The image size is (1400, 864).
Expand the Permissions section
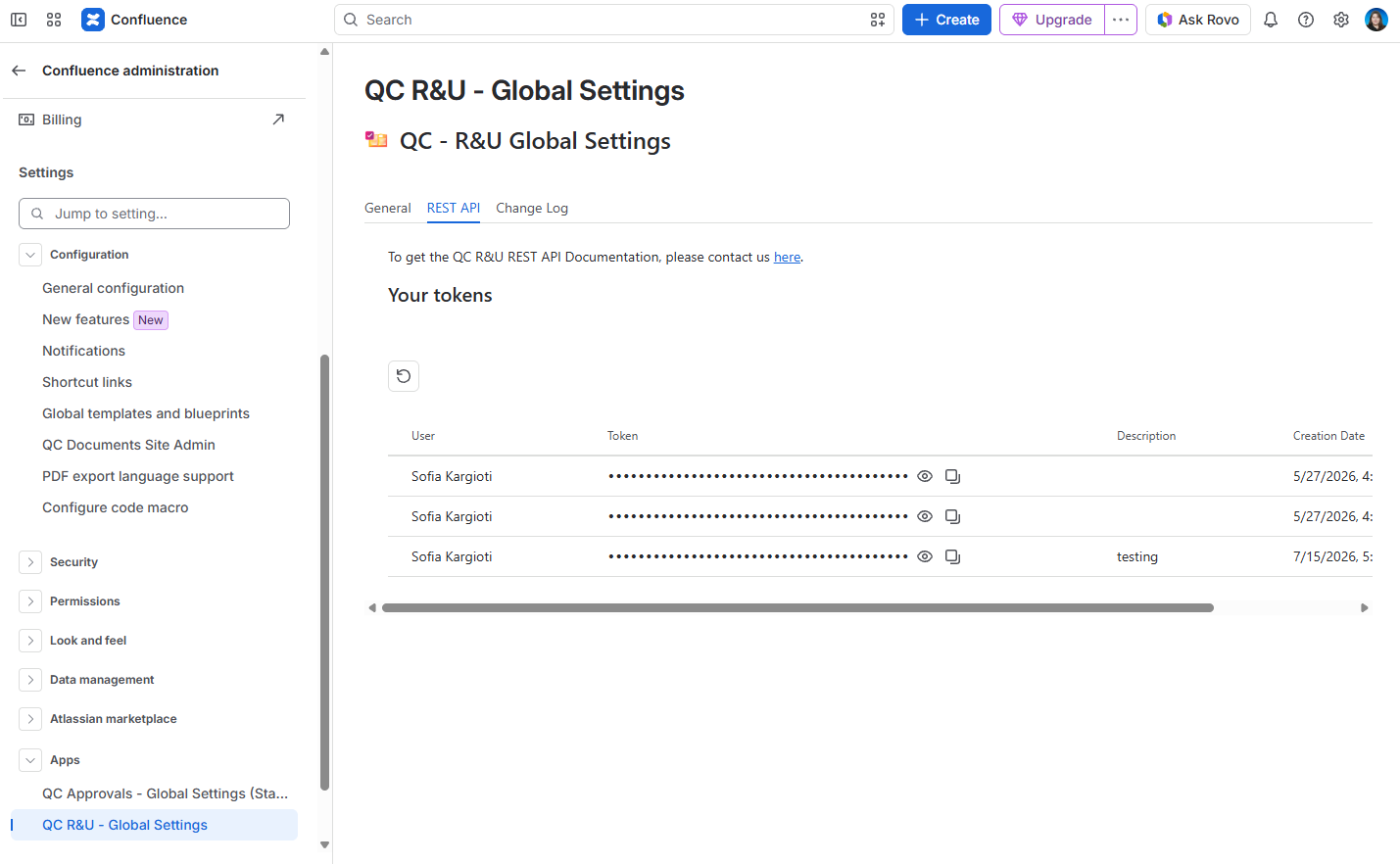click(x=30, y=601)
